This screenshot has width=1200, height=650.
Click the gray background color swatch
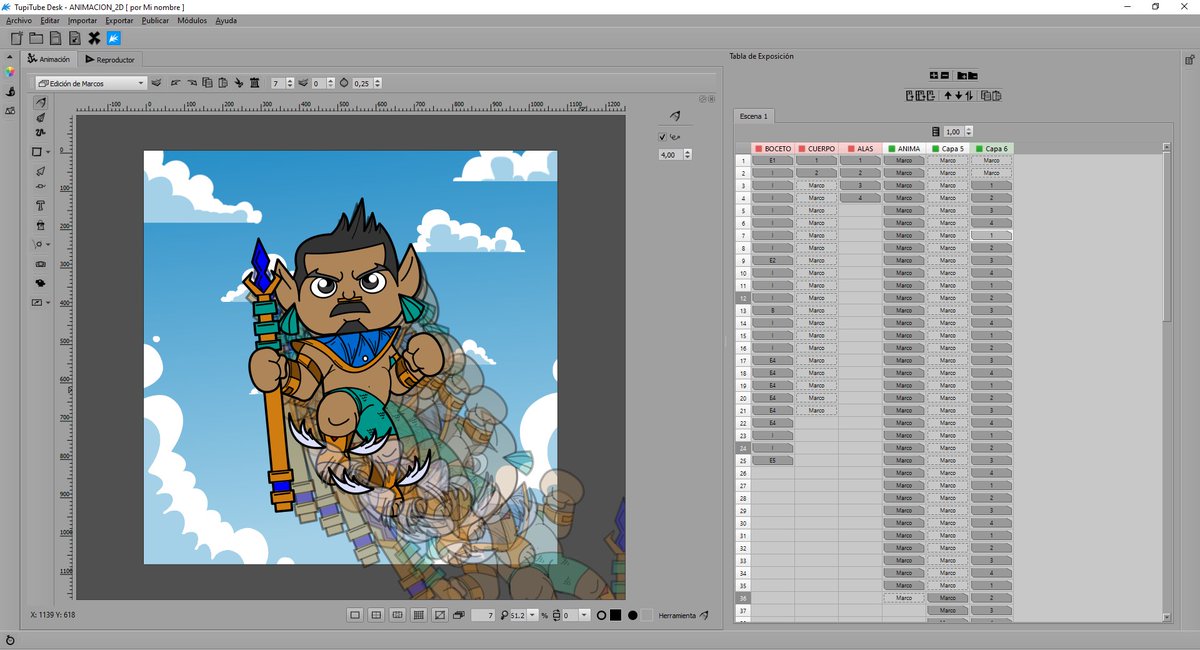pos(646,615)
